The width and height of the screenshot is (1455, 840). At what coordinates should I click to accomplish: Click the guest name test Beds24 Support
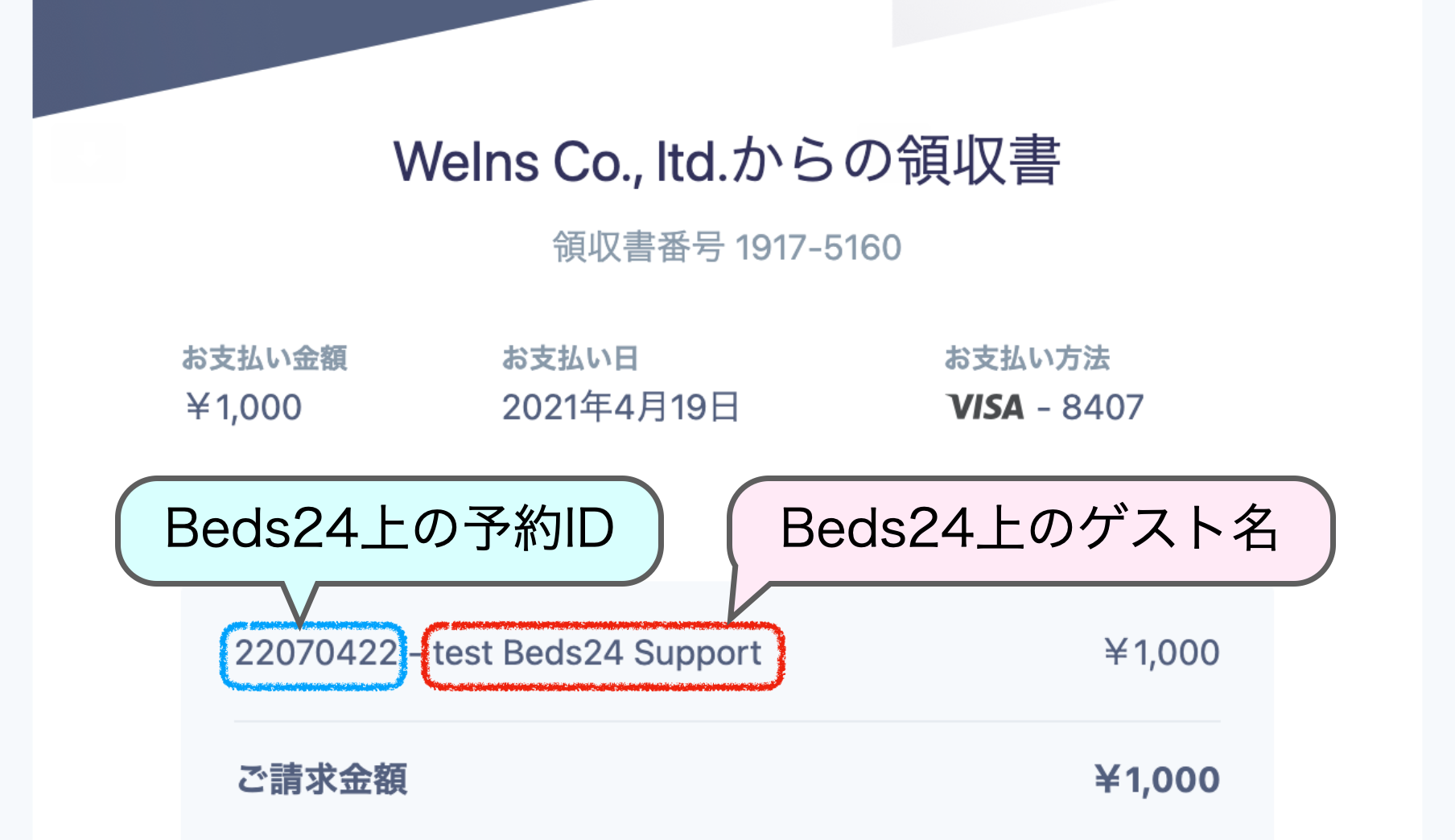[597, 653]
